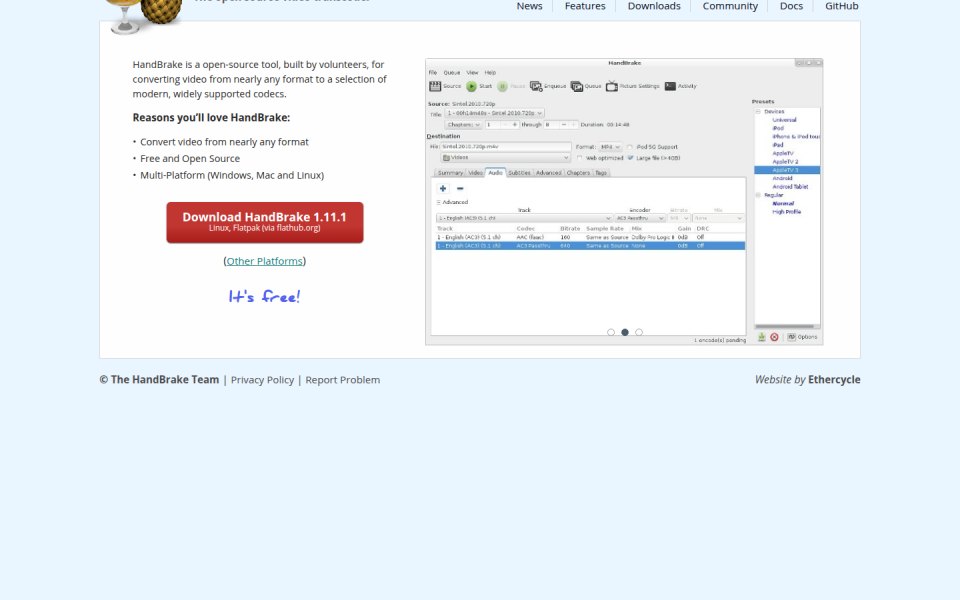Click the Picture Settings TV icon
The height and width of the screenshot is (600, 960).
612,86
